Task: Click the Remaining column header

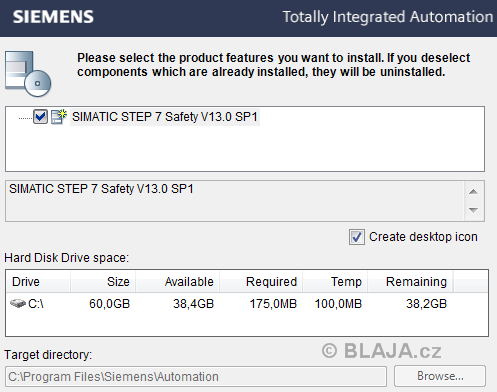Action: [x=410, y=282]
